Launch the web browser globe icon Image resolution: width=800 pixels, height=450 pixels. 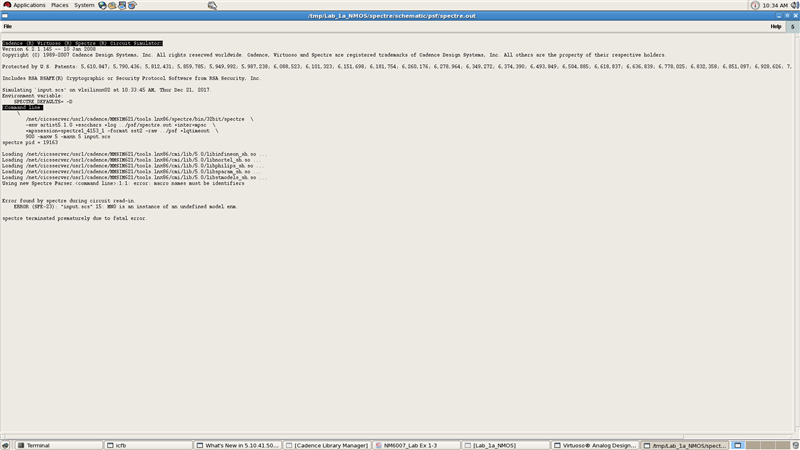tap(103, 5)
